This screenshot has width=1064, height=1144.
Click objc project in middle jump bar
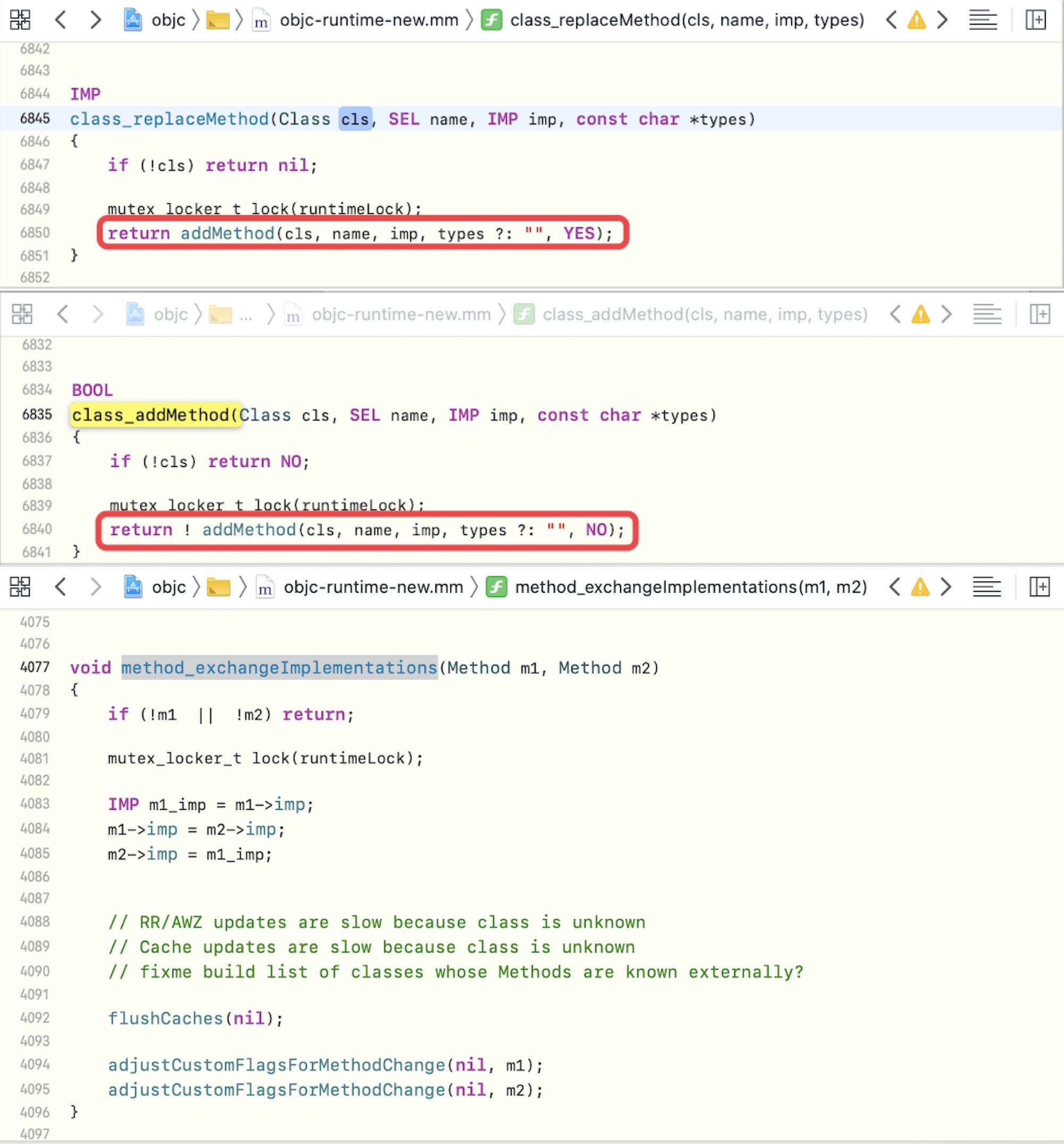click(x=171, y=314)
